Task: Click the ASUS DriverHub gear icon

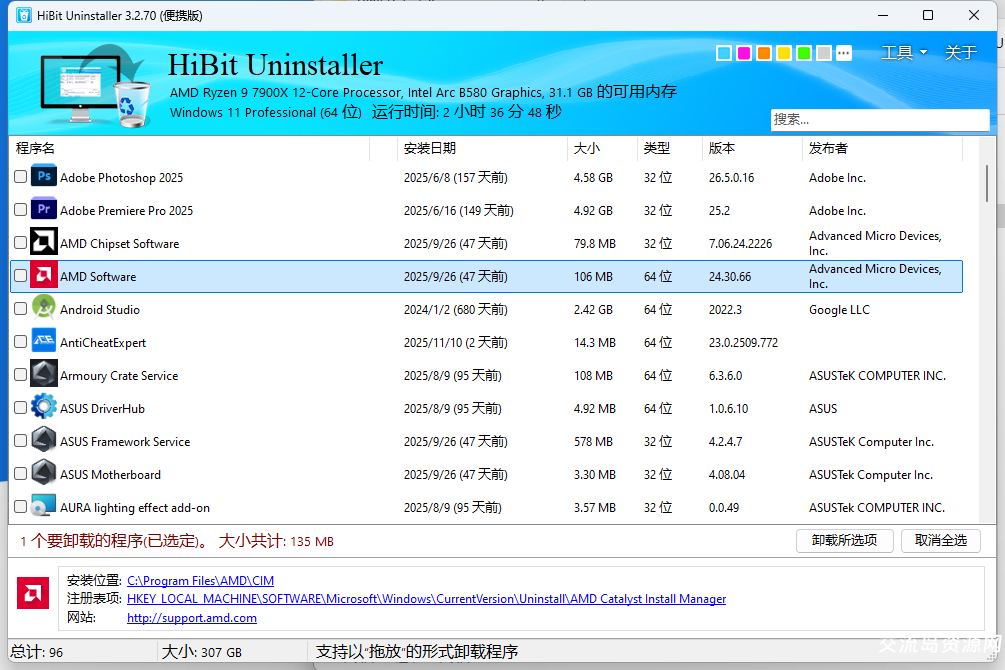Action: tap(44, 408)
